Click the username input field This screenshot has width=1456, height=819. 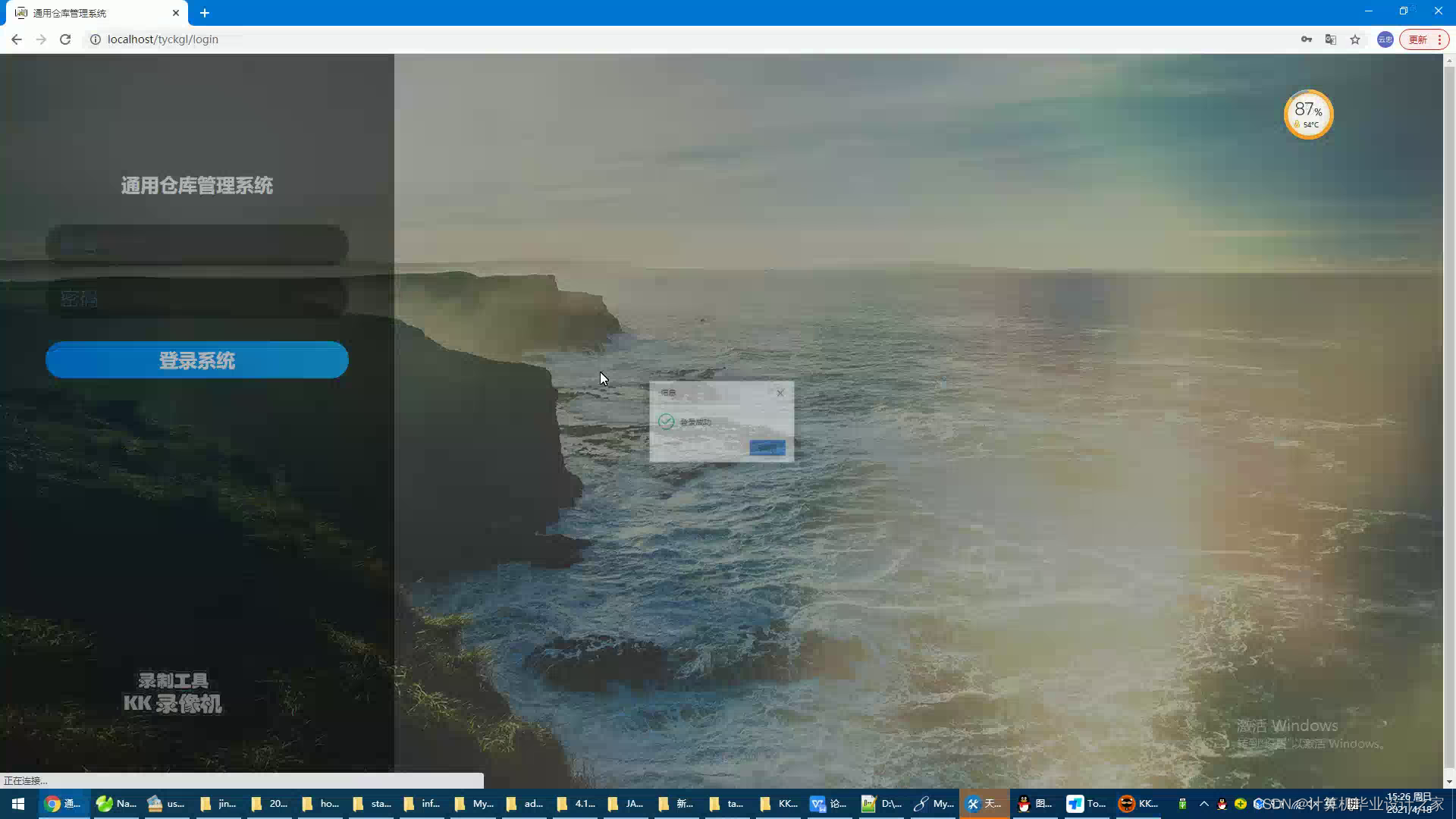[197, 244]
